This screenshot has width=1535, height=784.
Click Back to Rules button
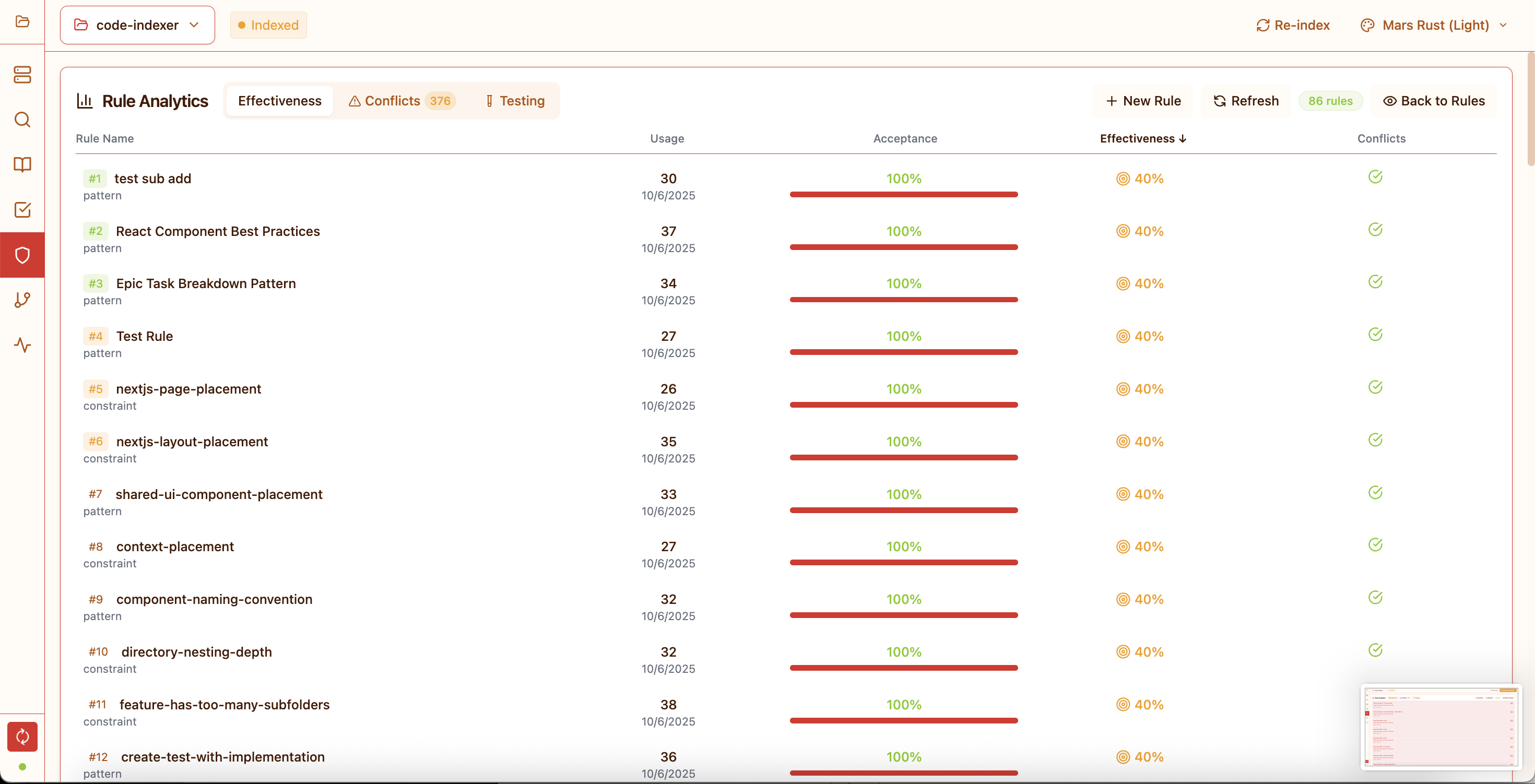(1433, 101)
